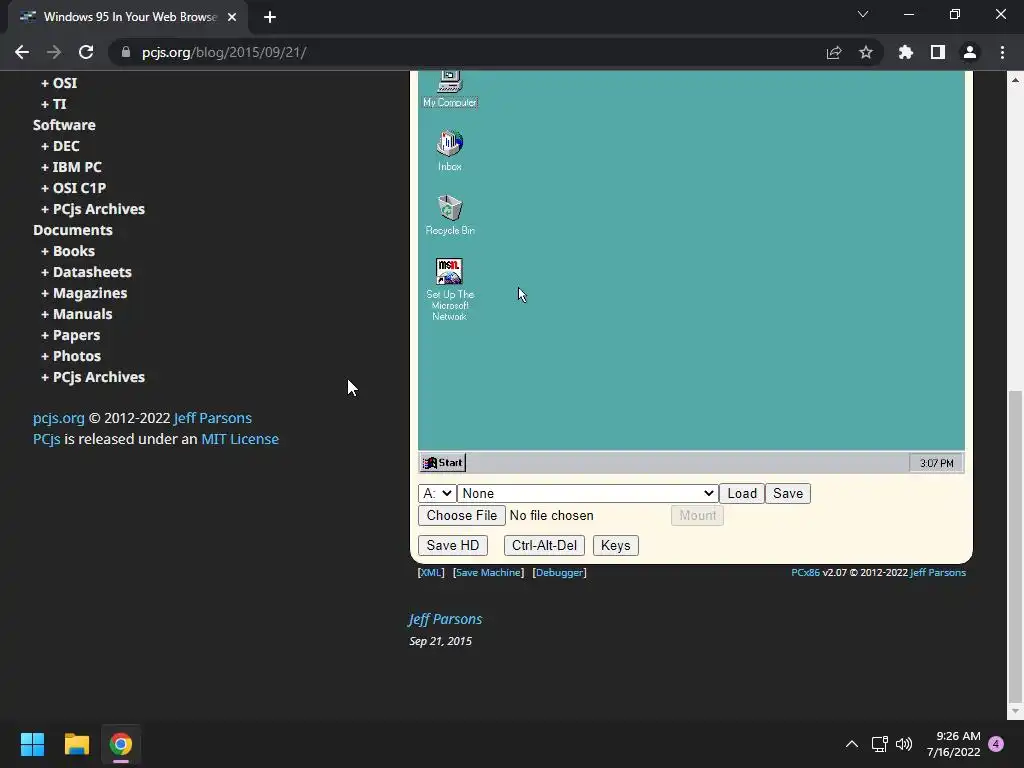
Task: Expand the OSI C1P software item
Action: pyautogui.click(x=73, y=187)
